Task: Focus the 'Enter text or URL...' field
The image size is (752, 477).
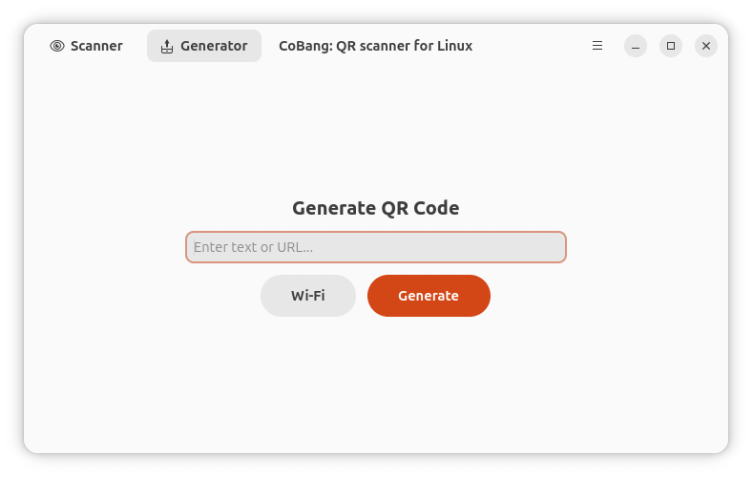Action: pos(376,247)
